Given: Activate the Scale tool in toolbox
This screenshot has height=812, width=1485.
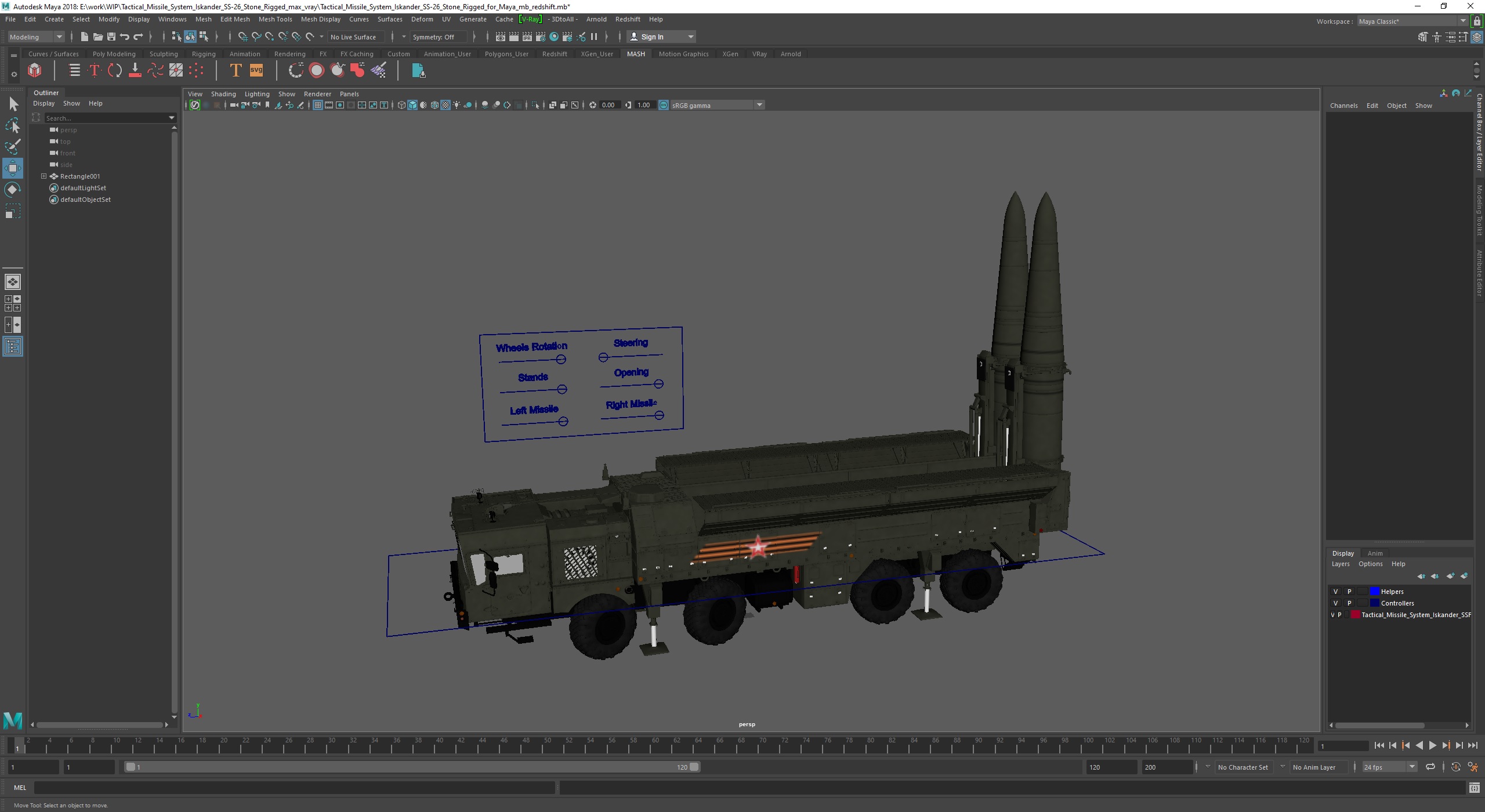Looking at the screenshot, I should pos(13,211).
